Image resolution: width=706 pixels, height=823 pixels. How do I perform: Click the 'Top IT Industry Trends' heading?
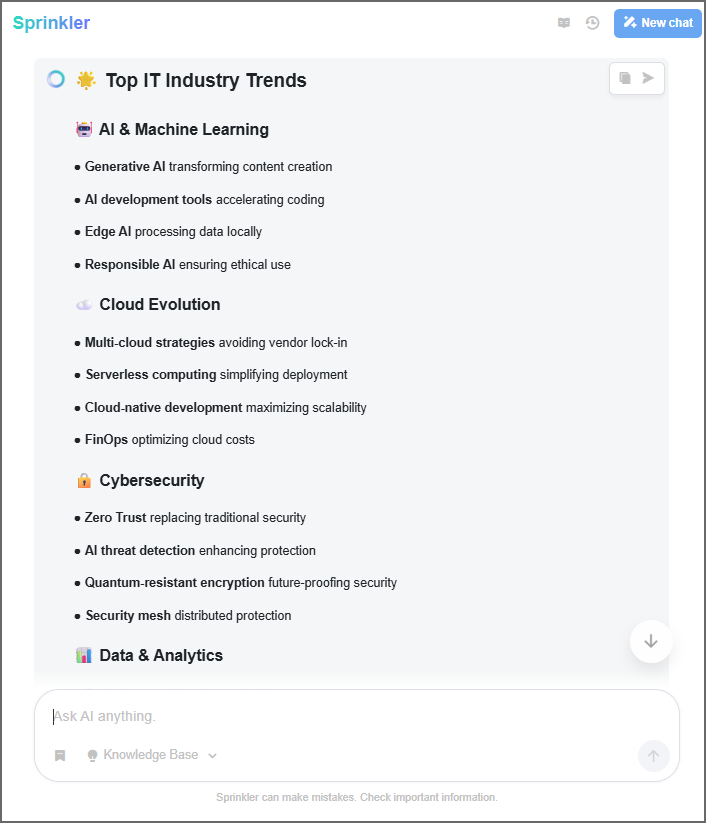pos(206,80)
